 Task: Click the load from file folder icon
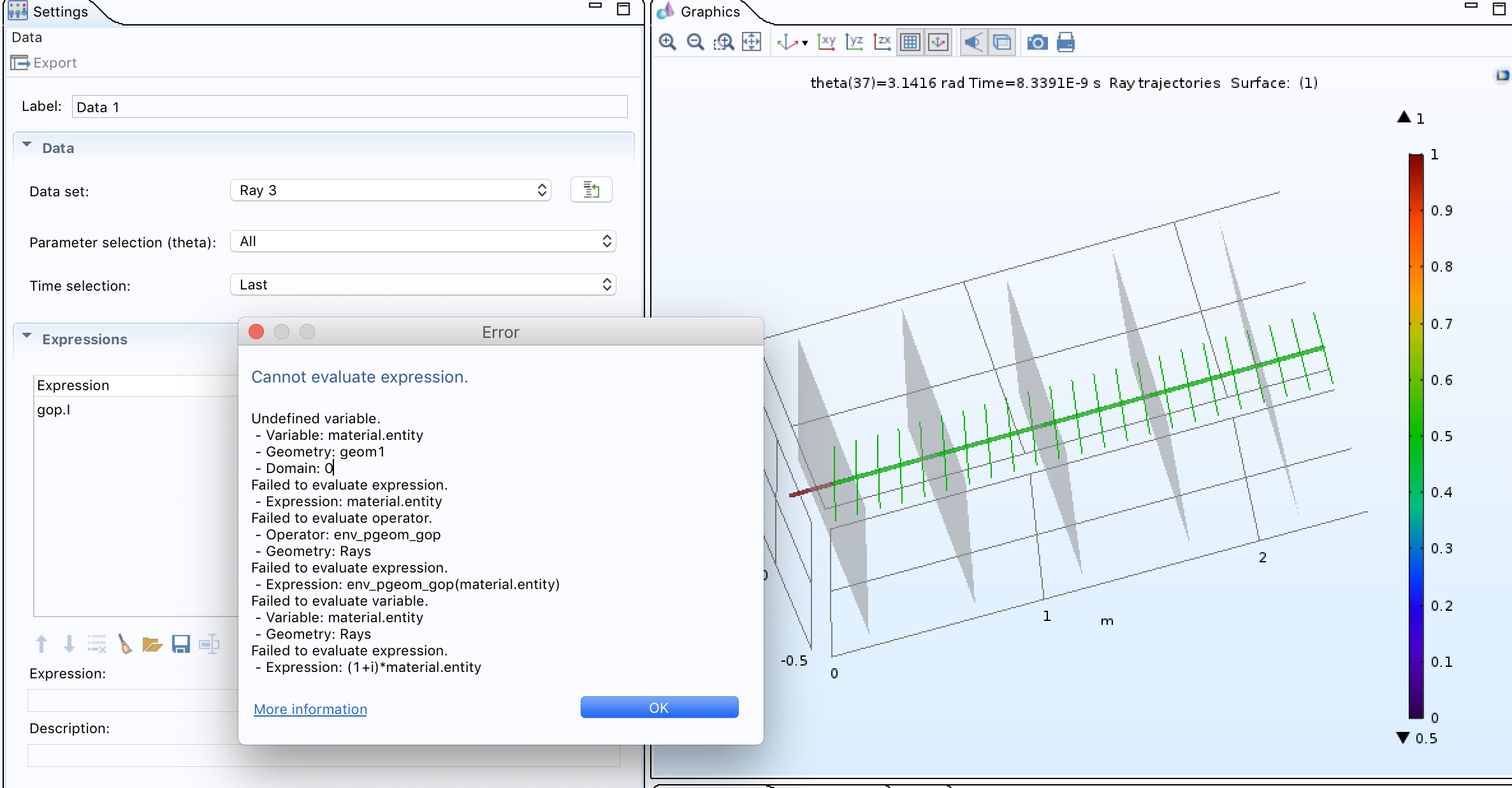(152, 644)
